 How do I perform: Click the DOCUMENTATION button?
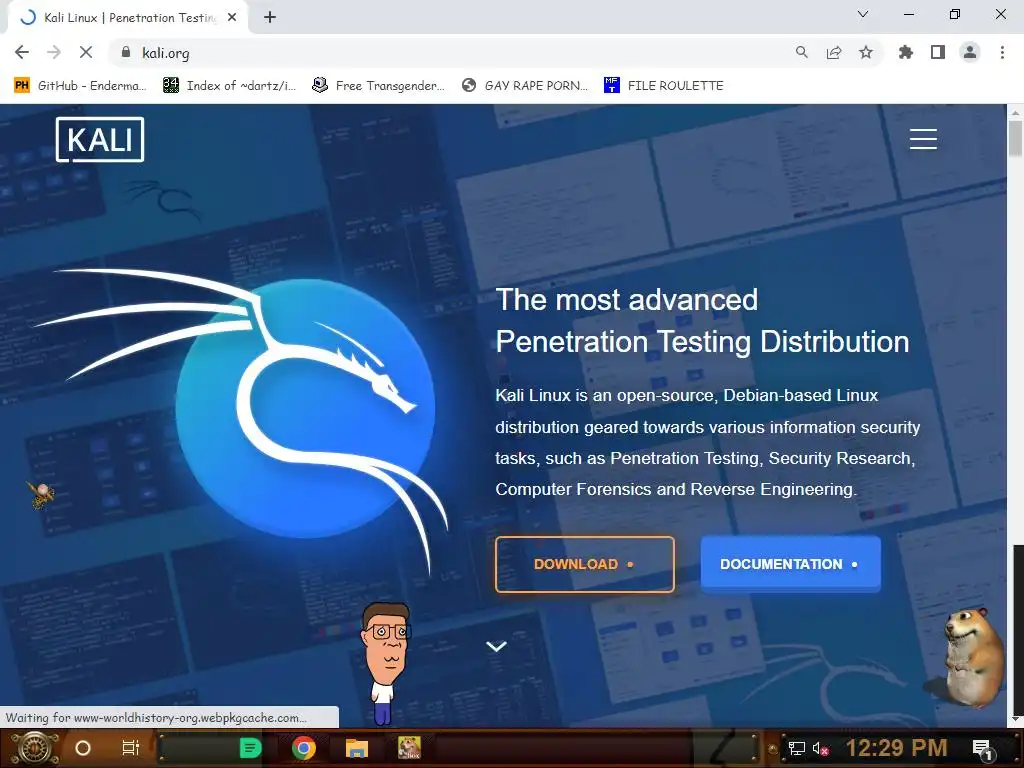790,564
